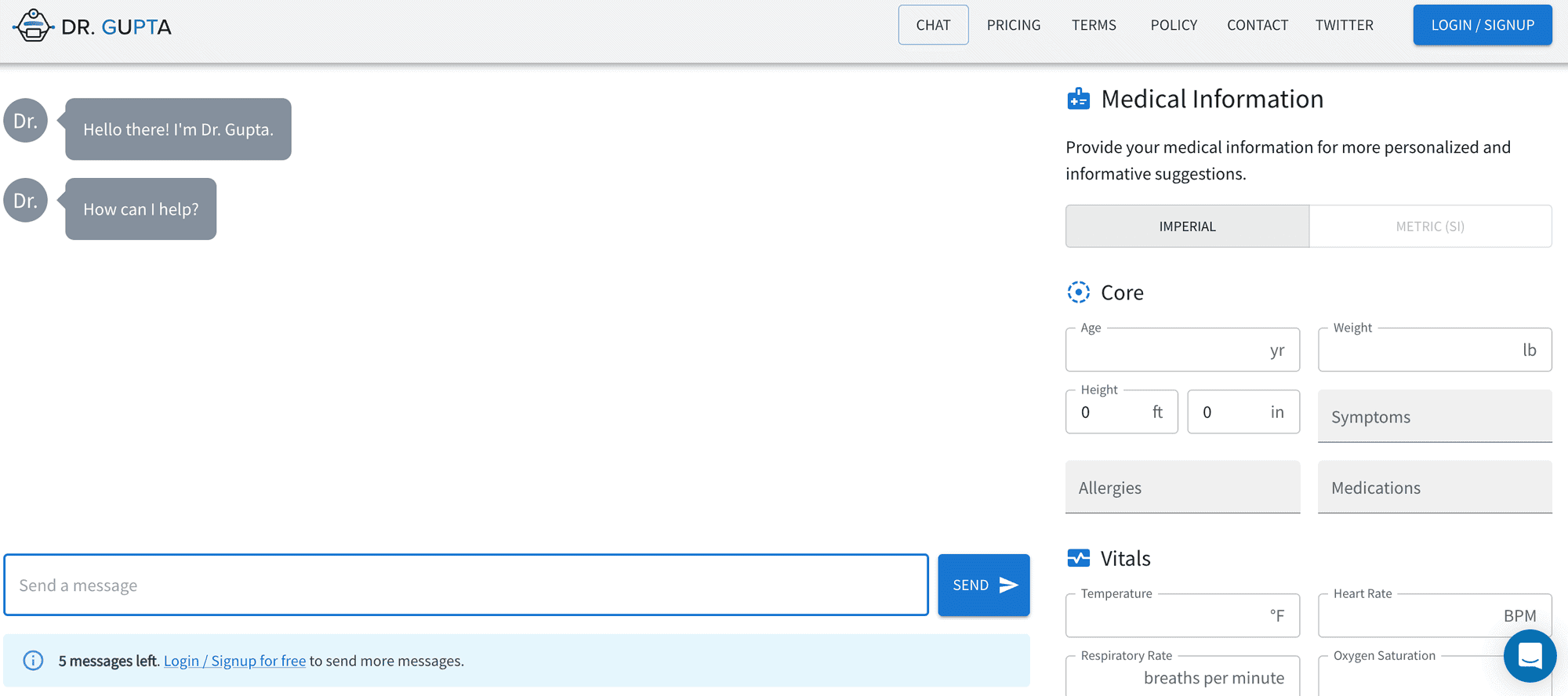Viewport: 1568px width, 696px height.
Task: Click the Medical Information clipboard icon
Action: point(1079,99)
